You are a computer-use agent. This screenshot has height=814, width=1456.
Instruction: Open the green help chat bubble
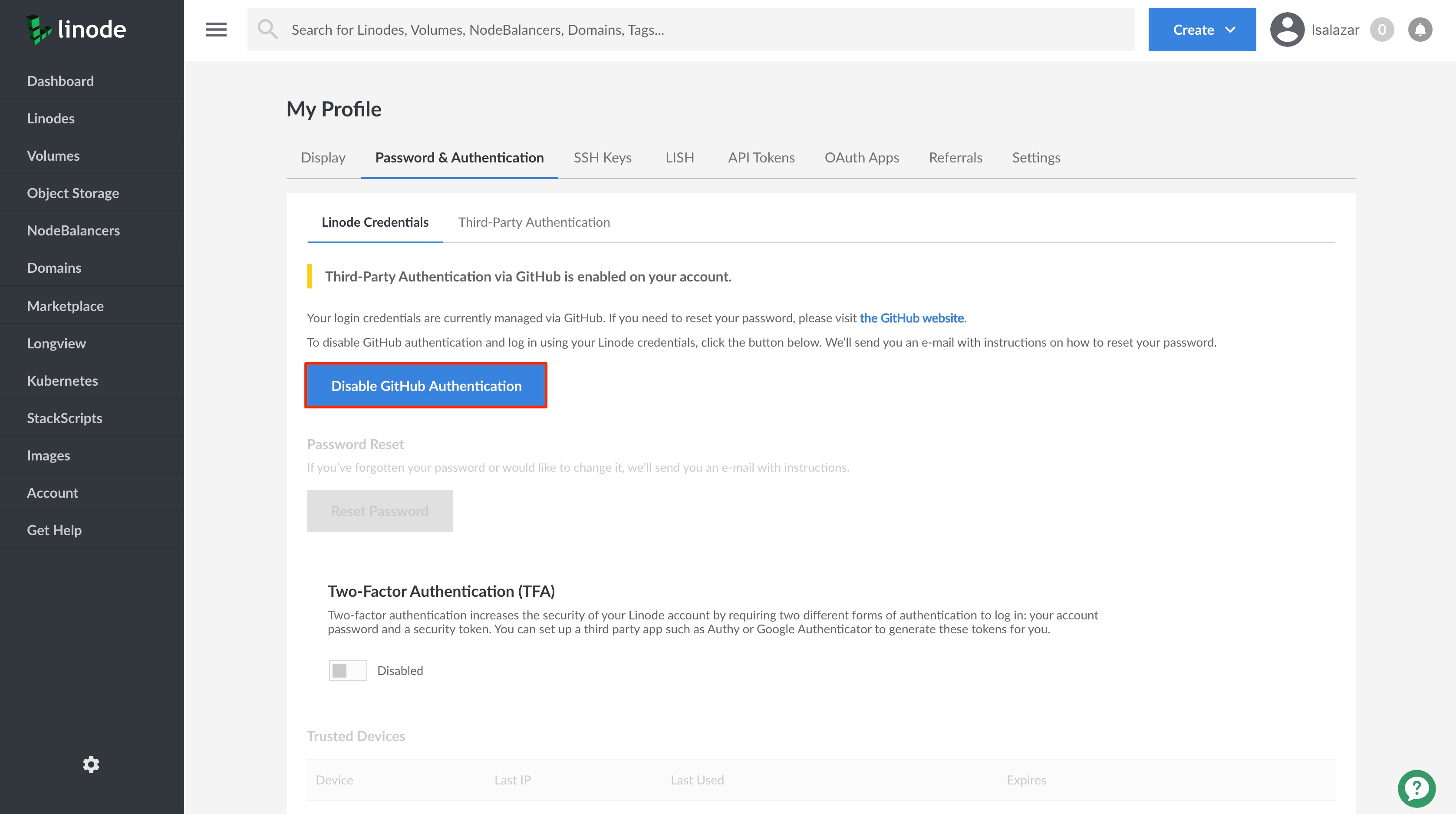(1416, 788)
